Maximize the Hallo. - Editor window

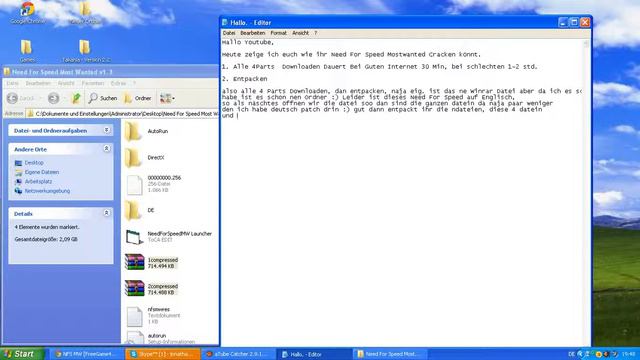coord(574,22)
